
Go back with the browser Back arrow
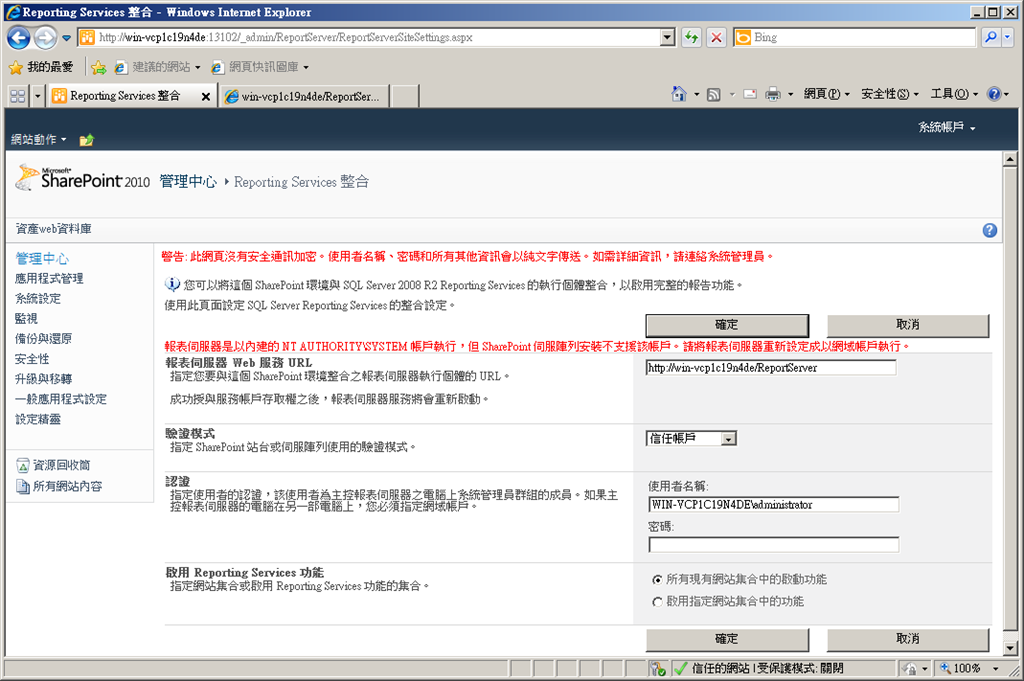[x=18, y=38]
